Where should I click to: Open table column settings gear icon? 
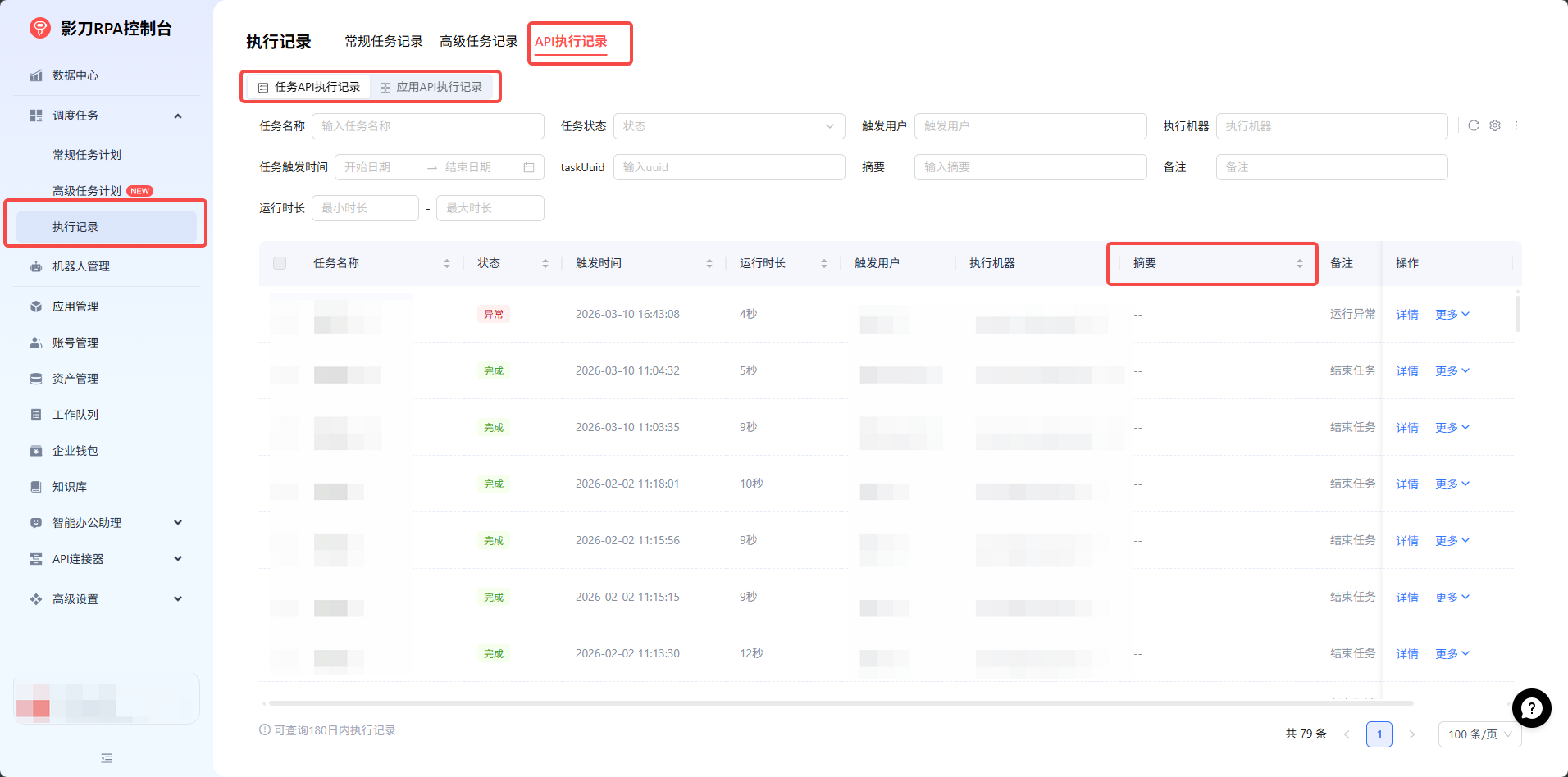(x=1495, y=125)
